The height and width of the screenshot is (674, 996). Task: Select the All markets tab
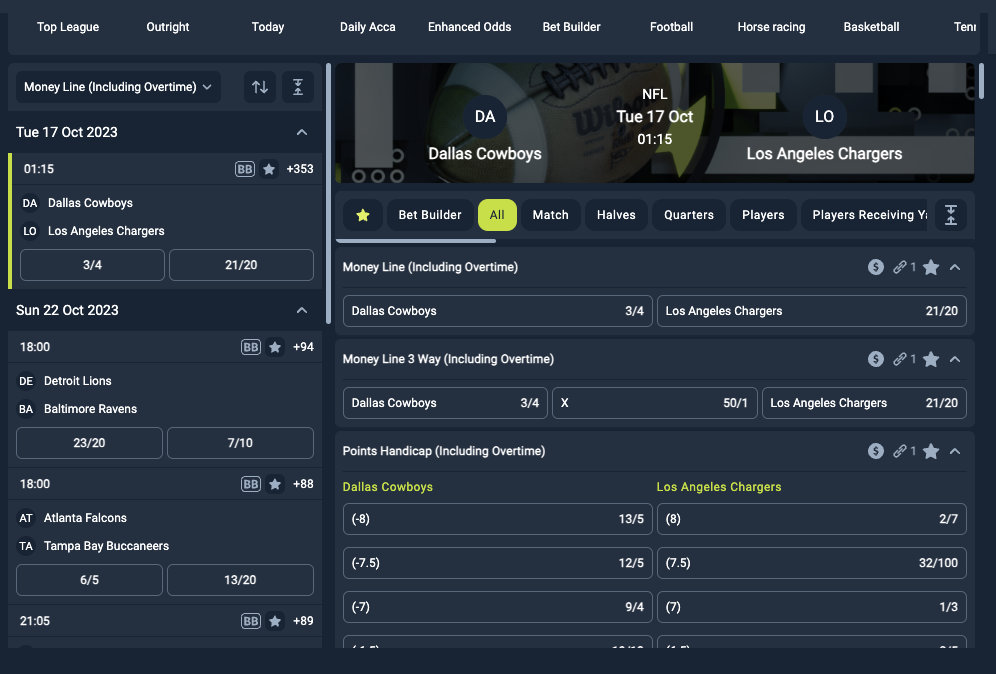coord(497,215)
